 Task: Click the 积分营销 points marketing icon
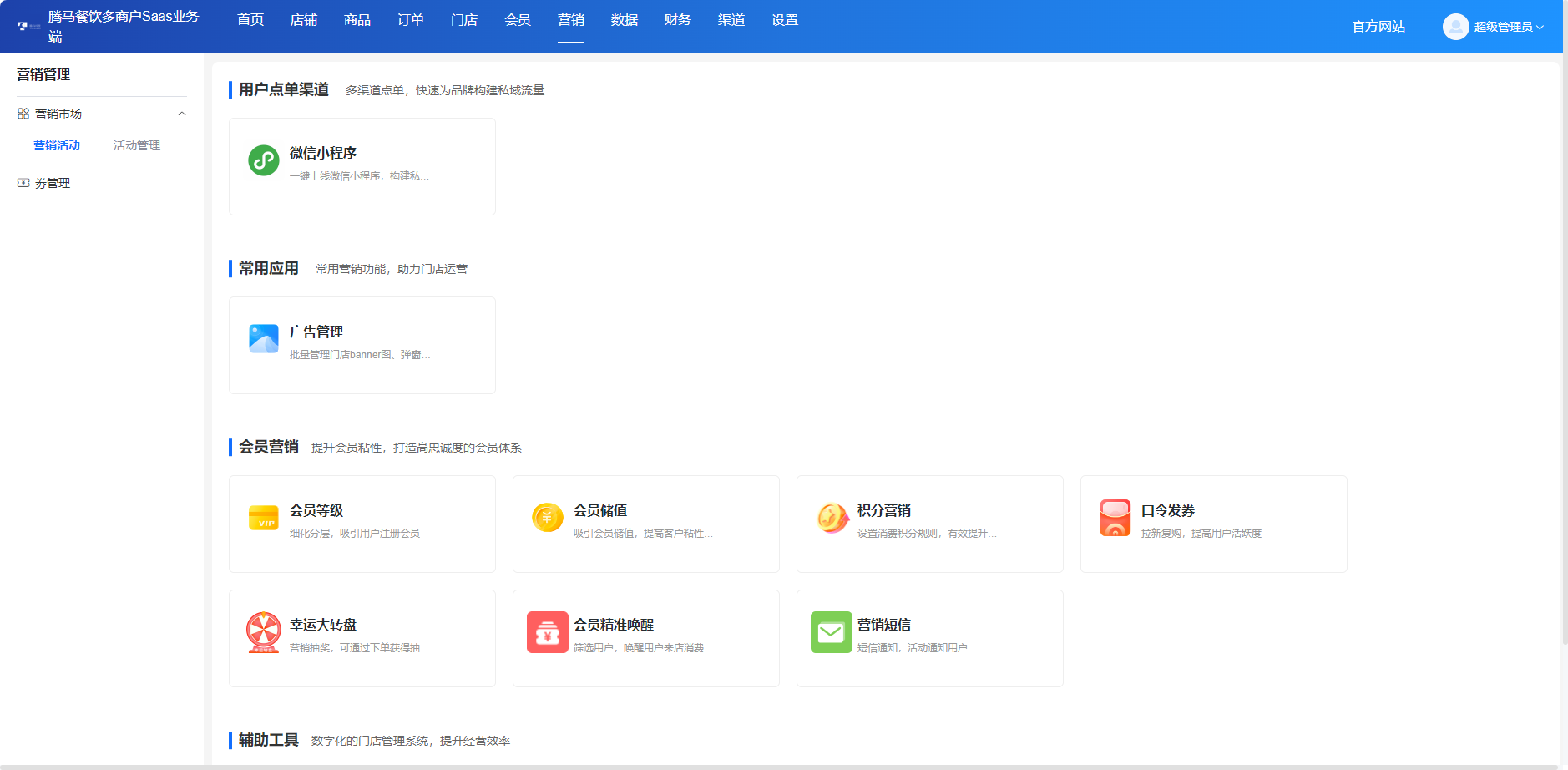point(831,518)
